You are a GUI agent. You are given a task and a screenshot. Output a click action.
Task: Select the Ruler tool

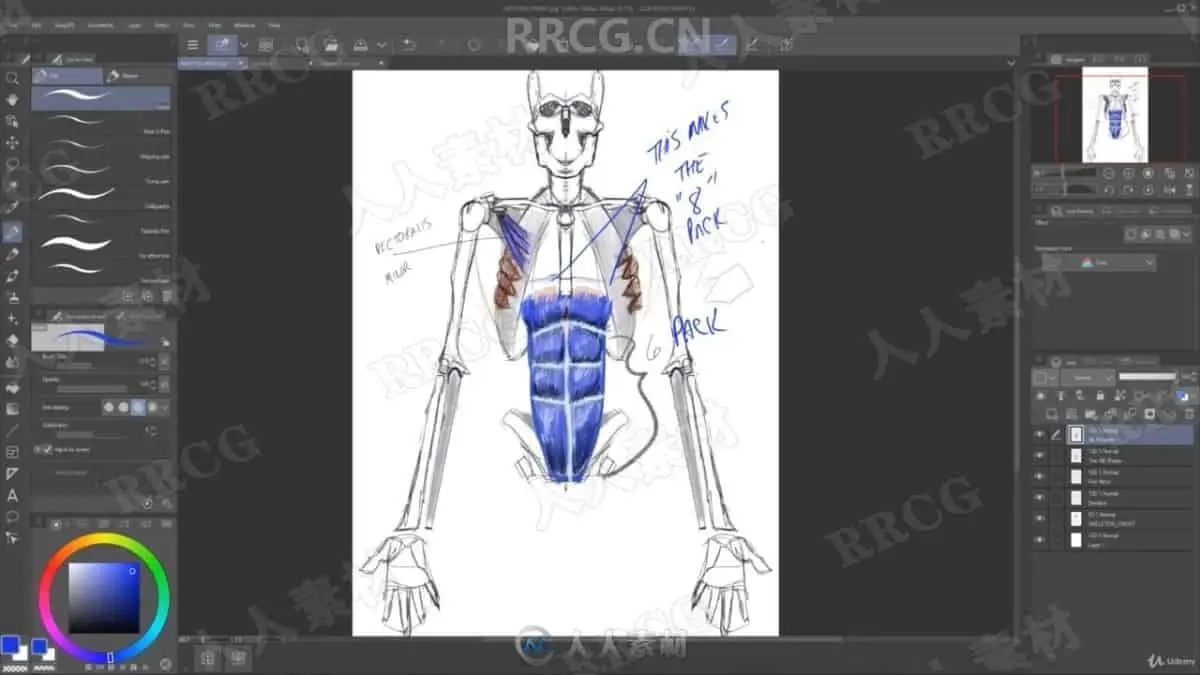(12, 473)
